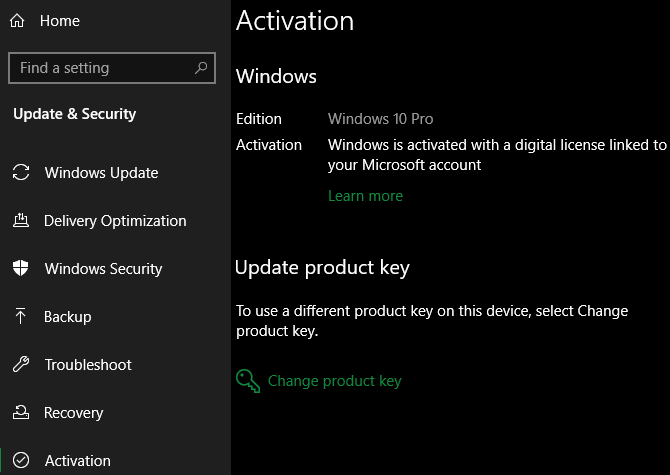Click the Activation checkmark circle icon
The height and width of the screenshot is (475, 670).
coord(20,461)
